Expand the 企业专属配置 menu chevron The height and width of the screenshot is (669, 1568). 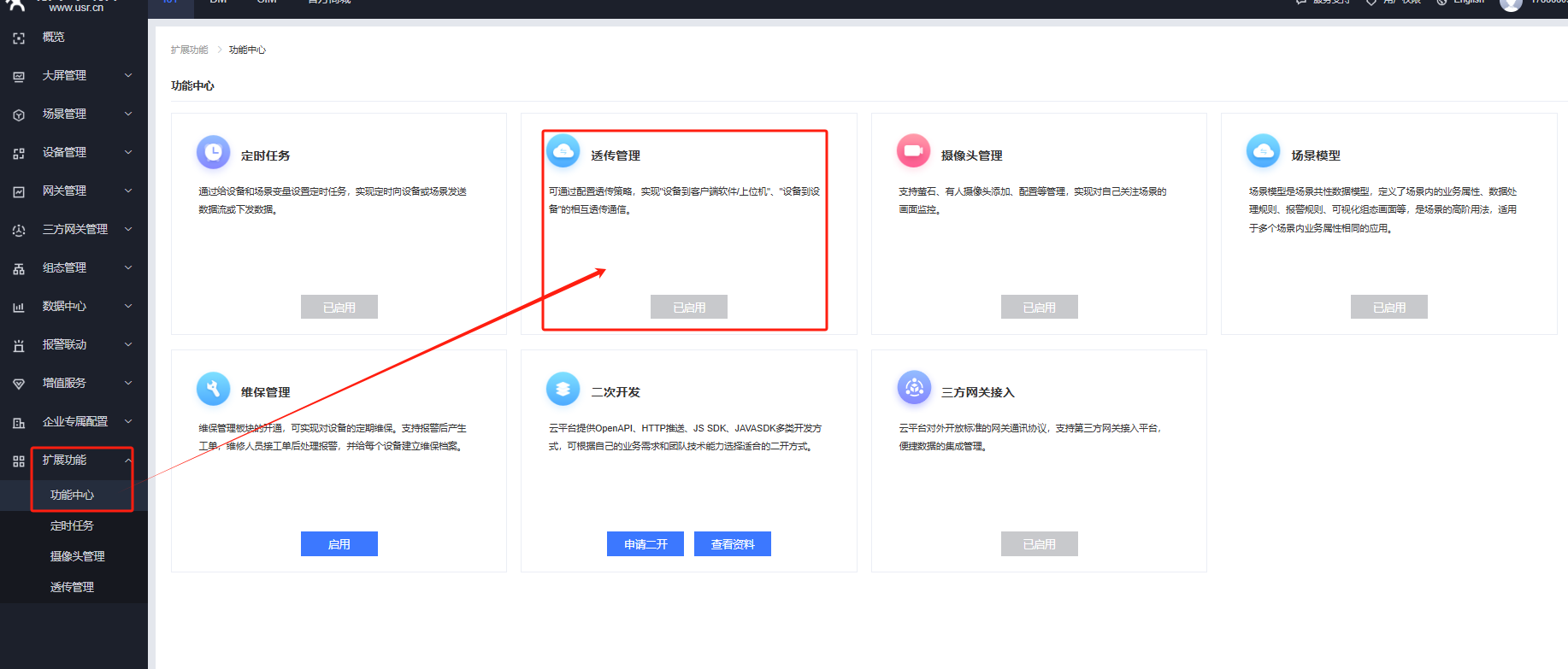click(x=128, y=421)
